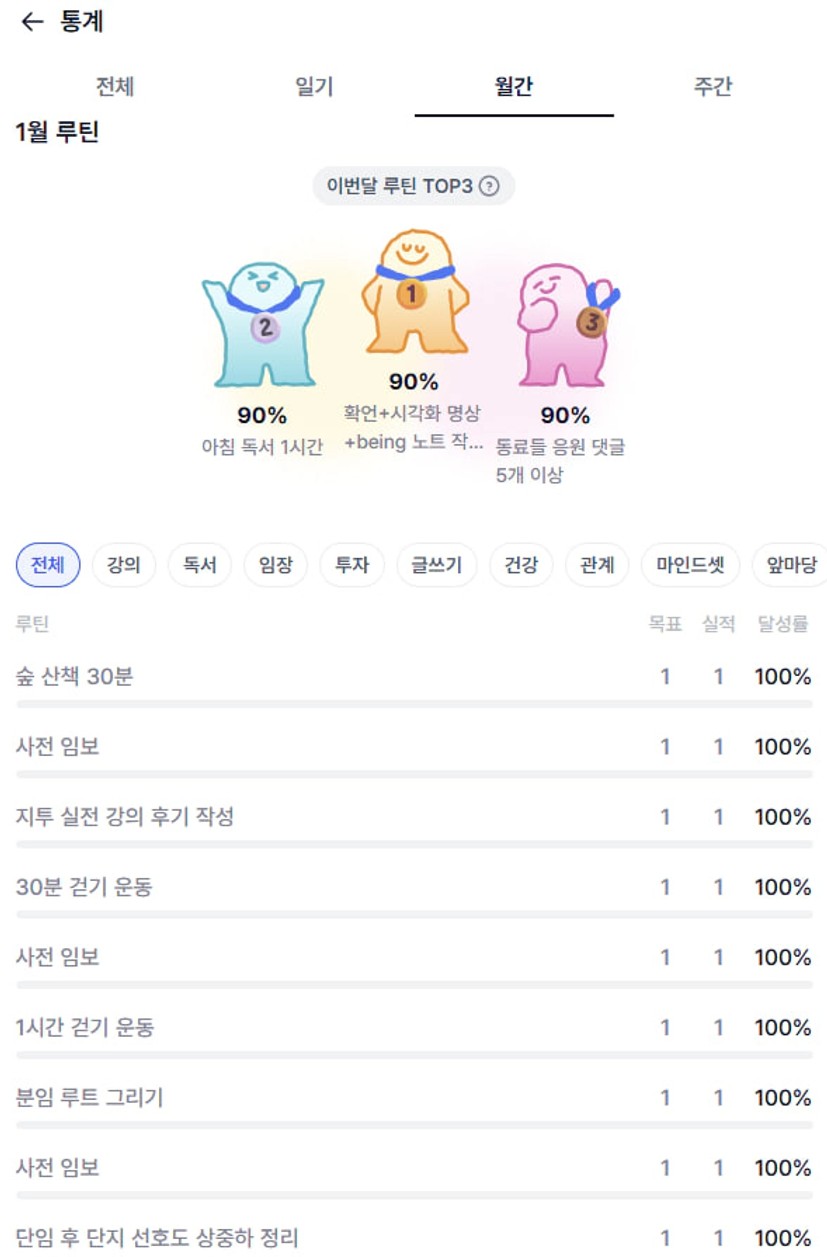Select the 전체 category filter chip
This screenshot has height=1257, width=827.
pyautogui.click(x=48, y=565)
